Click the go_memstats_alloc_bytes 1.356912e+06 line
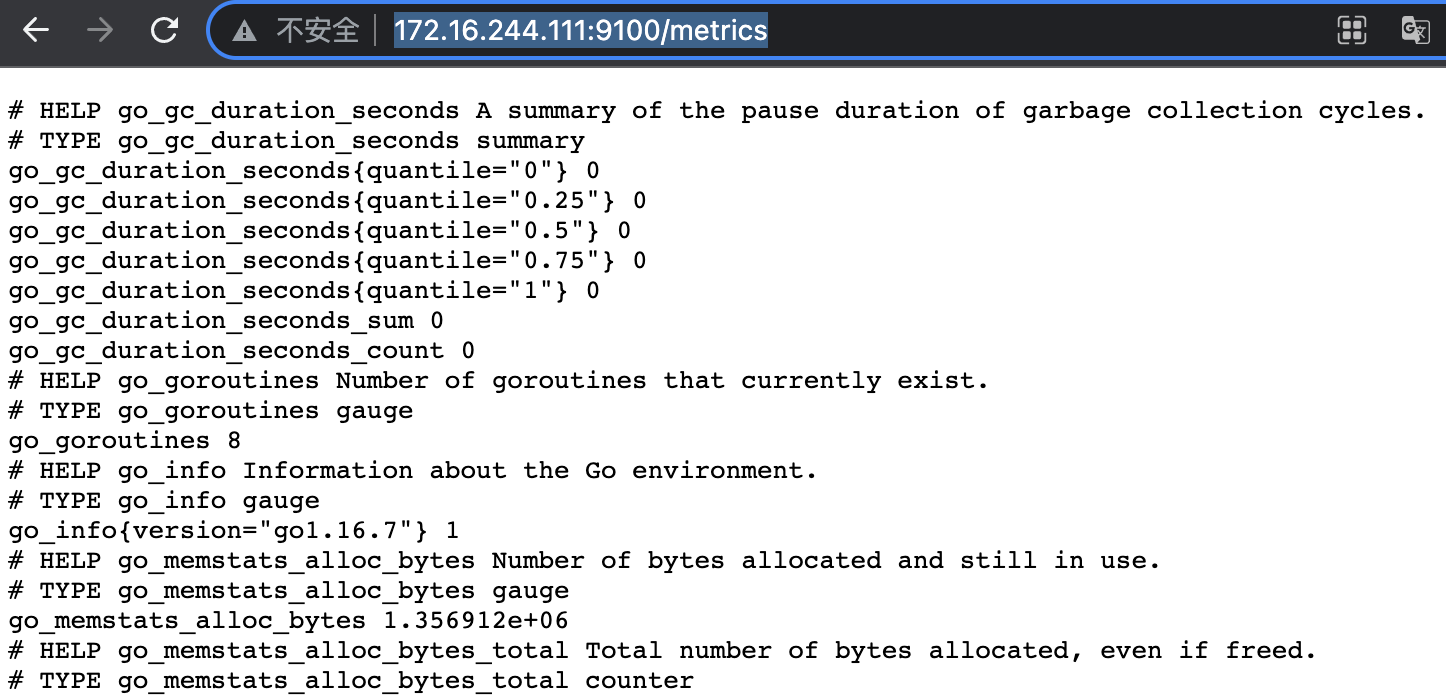The width and height of the screenshot is (1446, 696). tap(288, 621)
